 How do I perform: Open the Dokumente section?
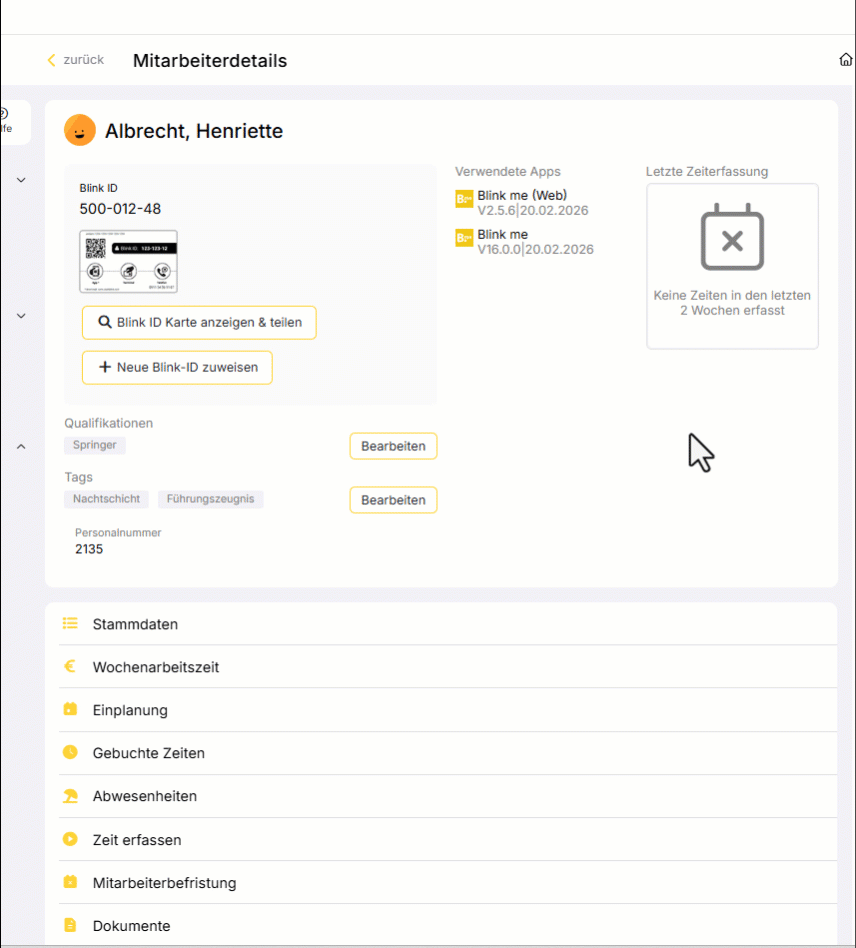131,926
